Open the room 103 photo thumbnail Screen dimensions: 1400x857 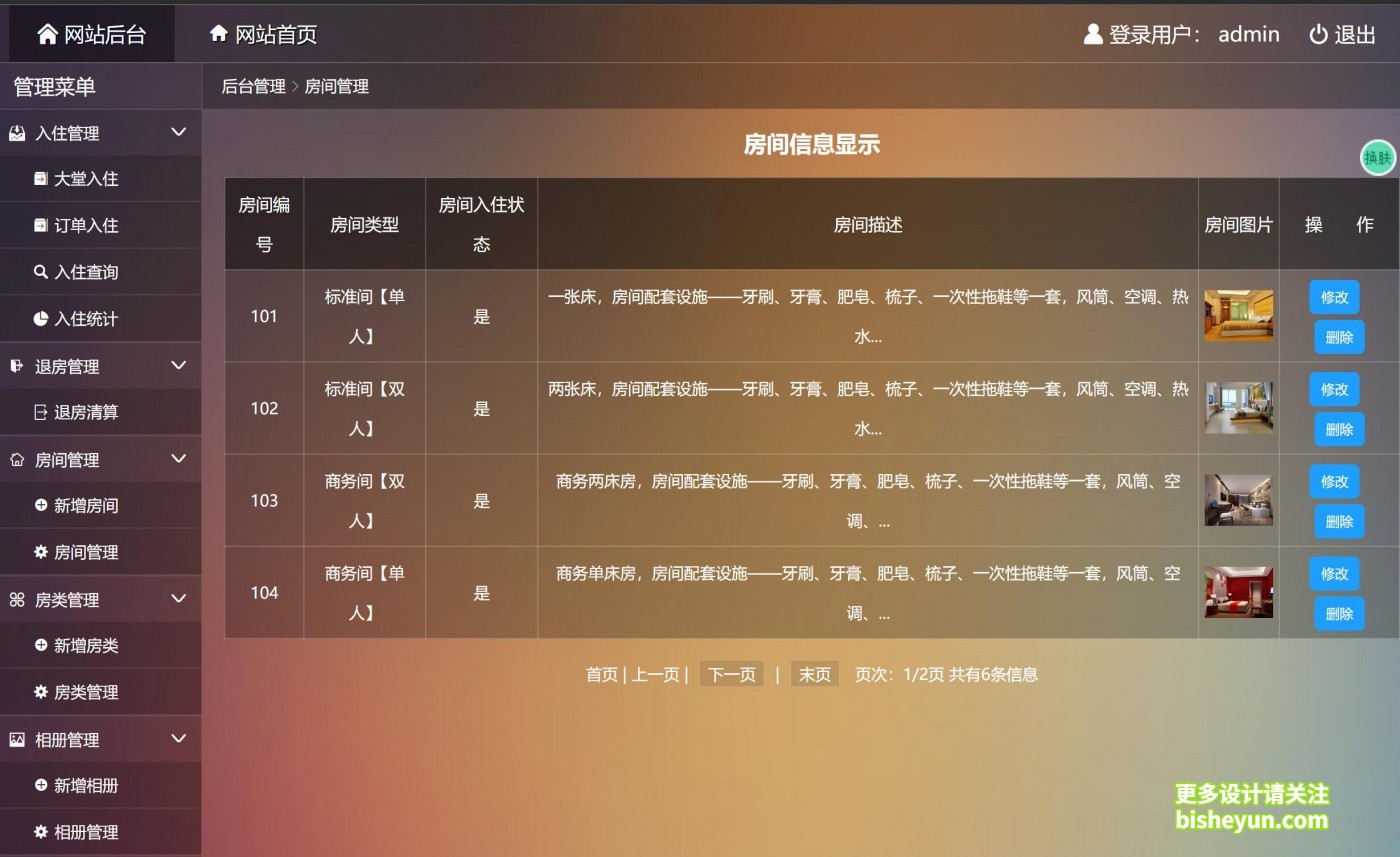[x=1238, y=500]
